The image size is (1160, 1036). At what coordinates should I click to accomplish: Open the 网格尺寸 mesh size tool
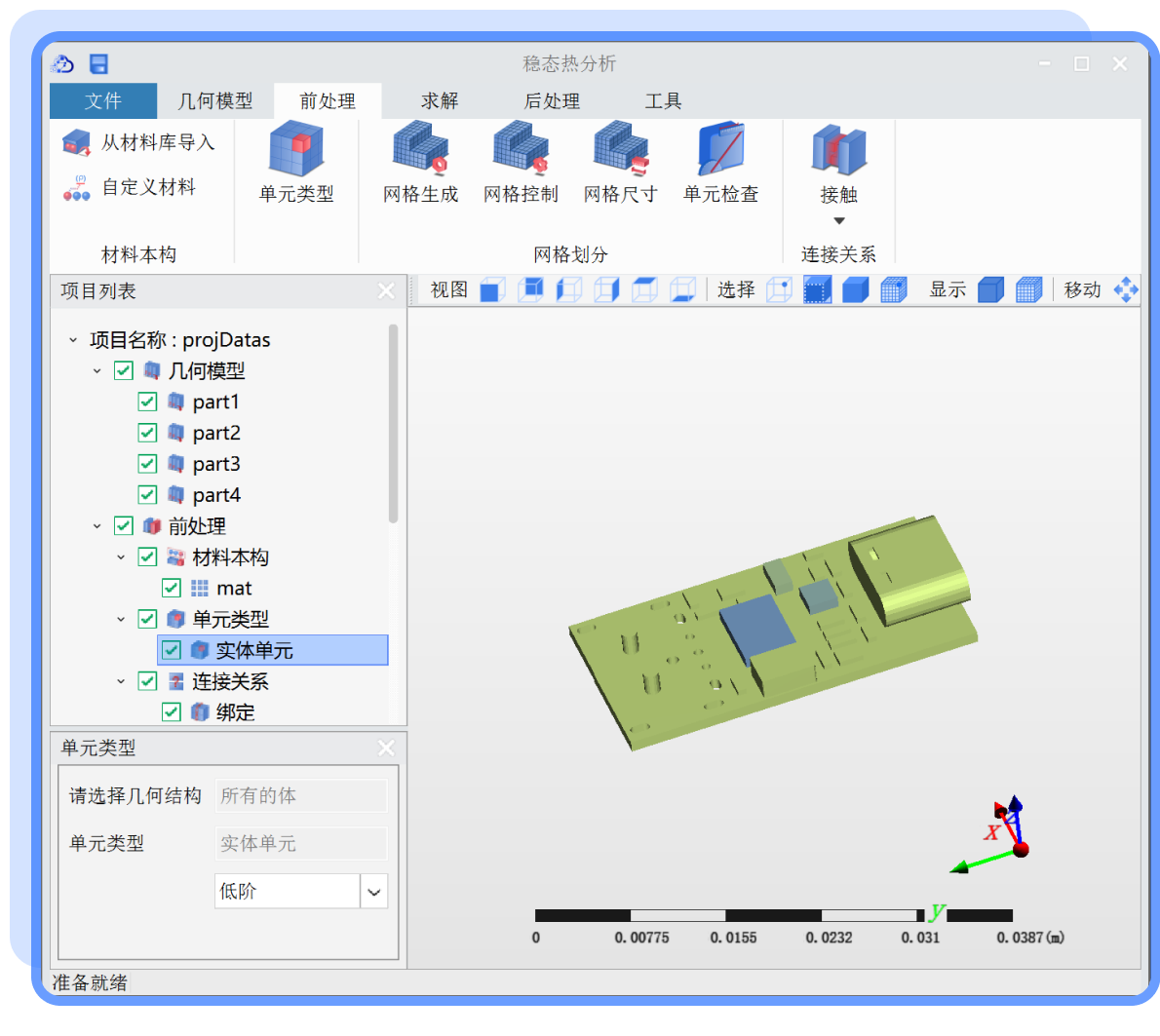(x=621, y=164)
